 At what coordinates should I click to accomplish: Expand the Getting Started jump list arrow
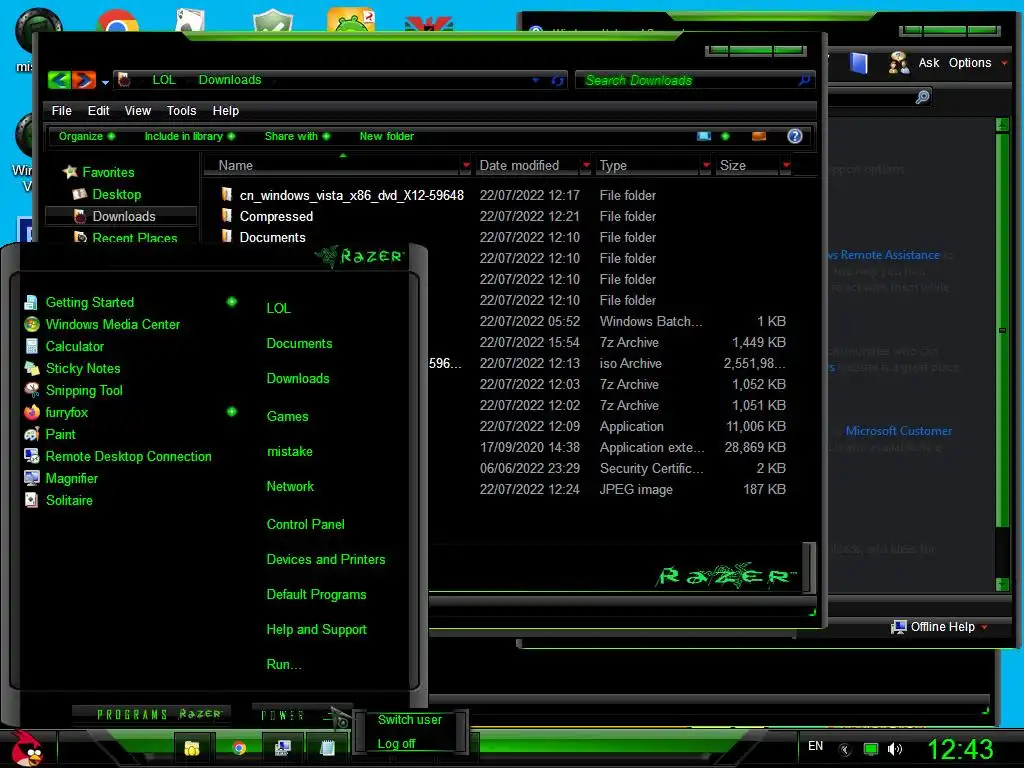pyautogui.click(x=231, y=302)
